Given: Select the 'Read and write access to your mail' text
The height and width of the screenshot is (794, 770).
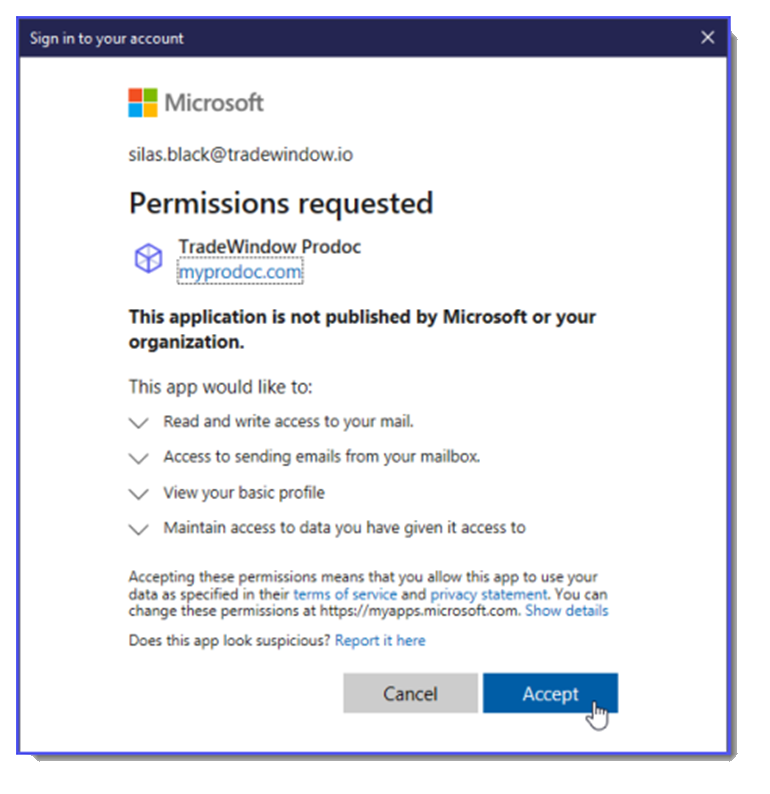Looking at the screenshot, I should [x=288, y=421].
